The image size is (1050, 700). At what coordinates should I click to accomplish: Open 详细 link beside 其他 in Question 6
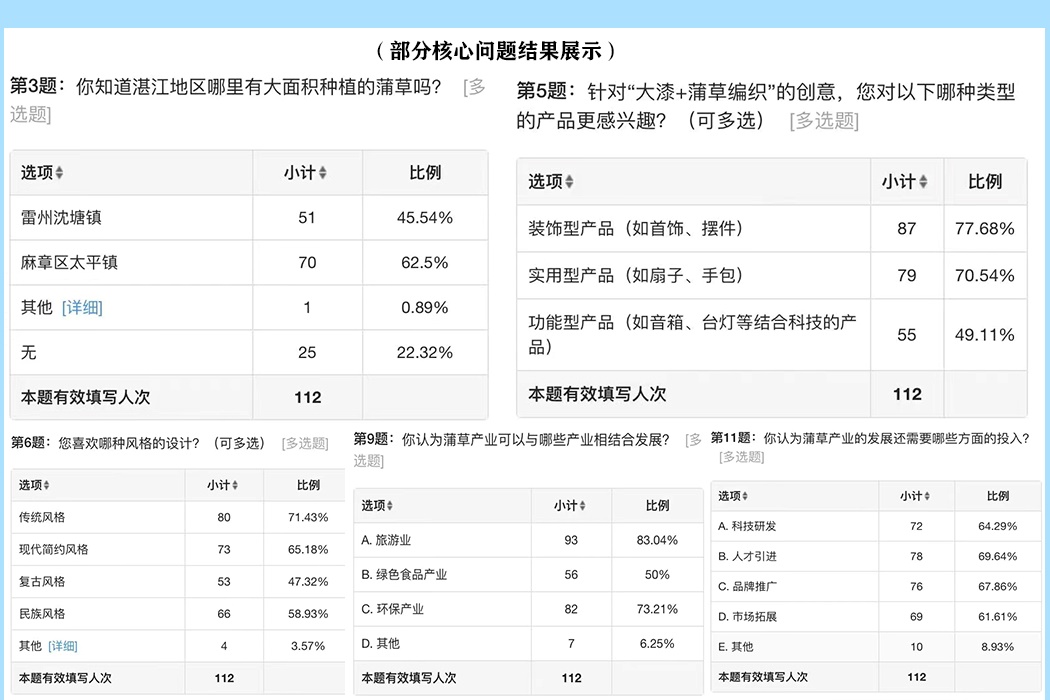[x=63, y=646]
